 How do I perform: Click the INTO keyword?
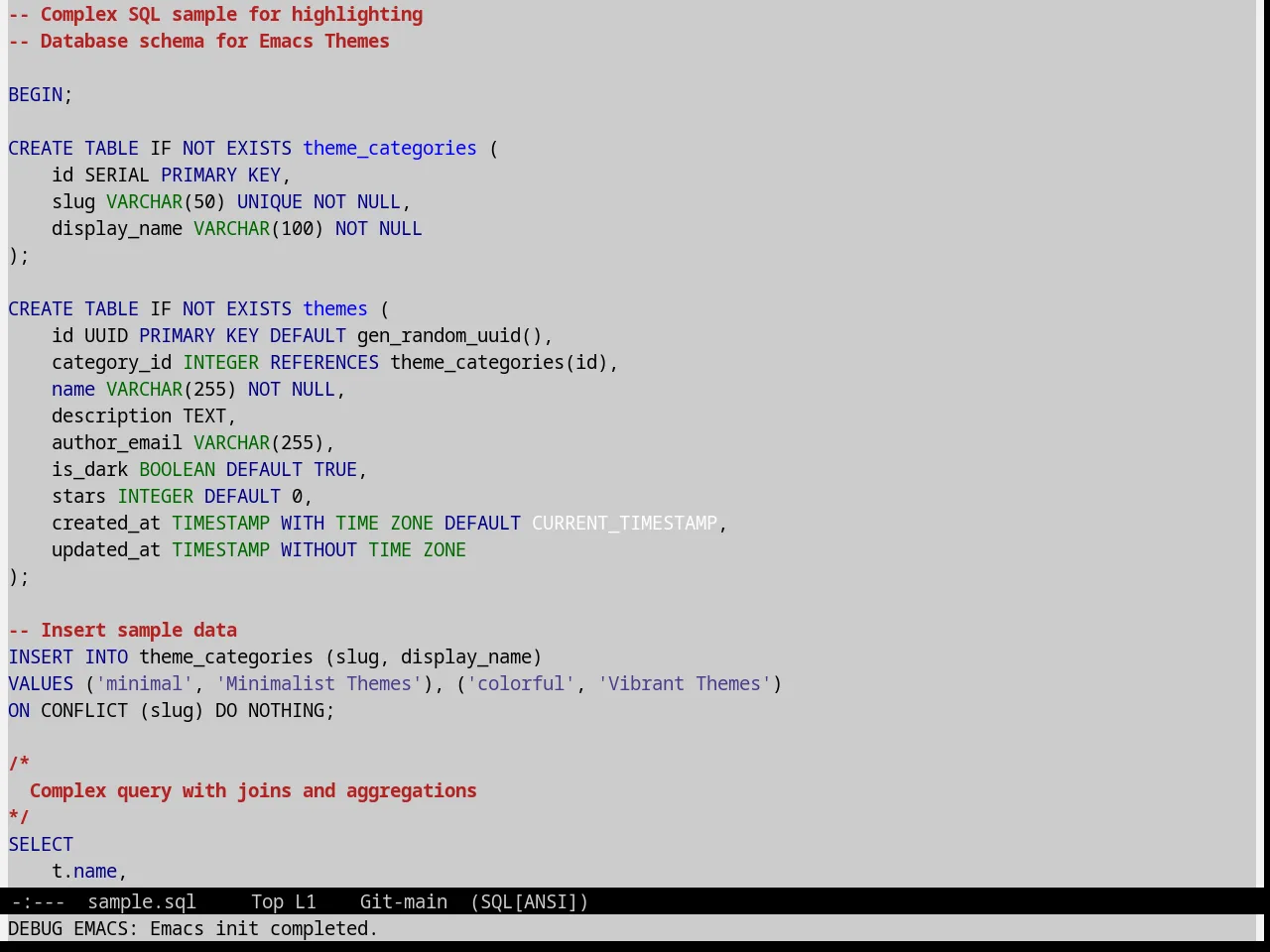point(106,657)
